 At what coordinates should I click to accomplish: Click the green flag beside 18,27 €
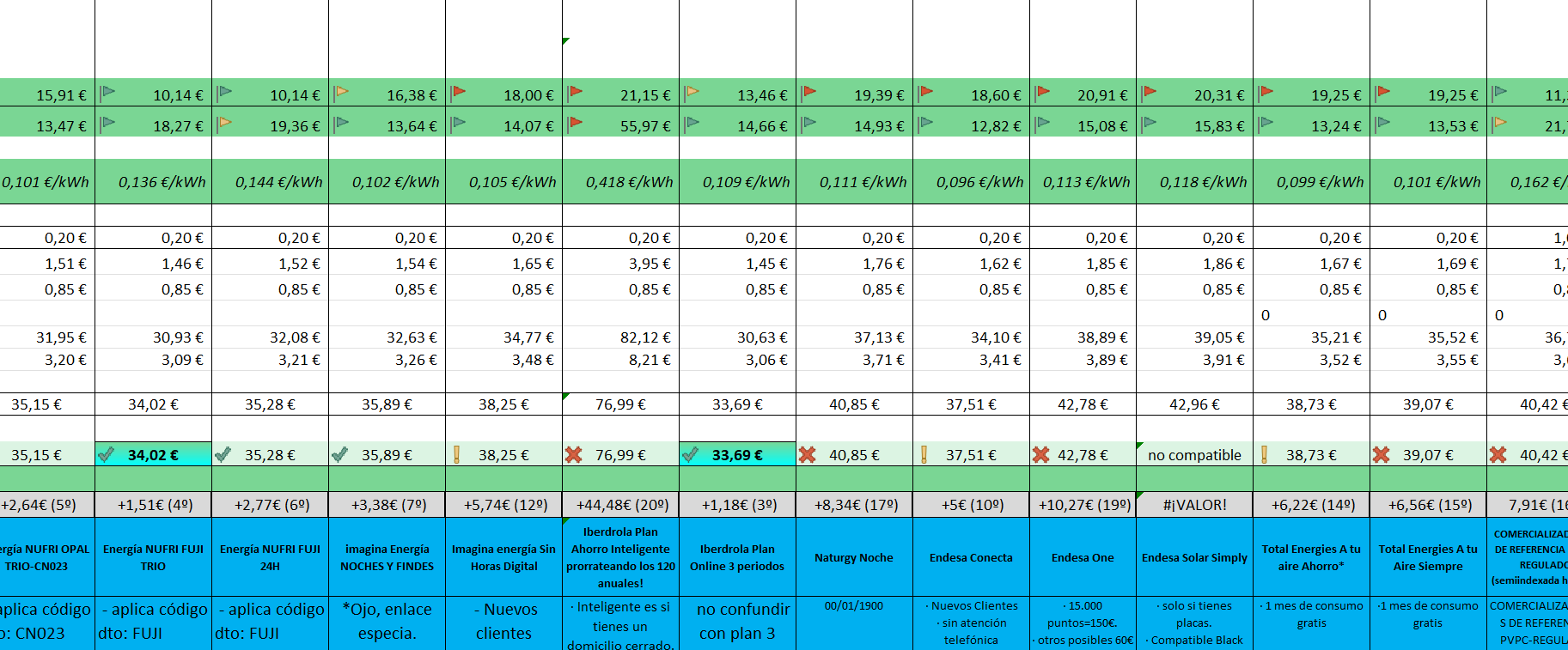click(108, 123)
